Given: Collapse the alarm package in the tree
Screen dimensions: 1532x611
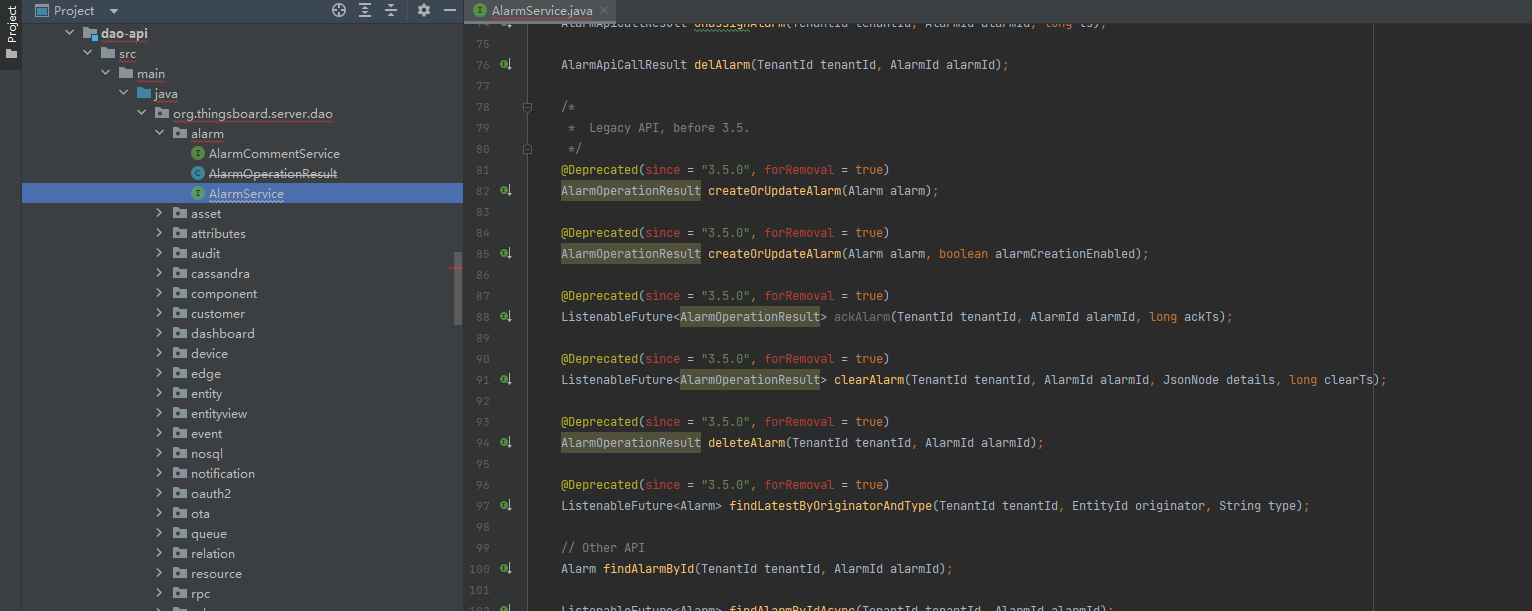Looking at the screenshot, I should [x=158, y=133].
